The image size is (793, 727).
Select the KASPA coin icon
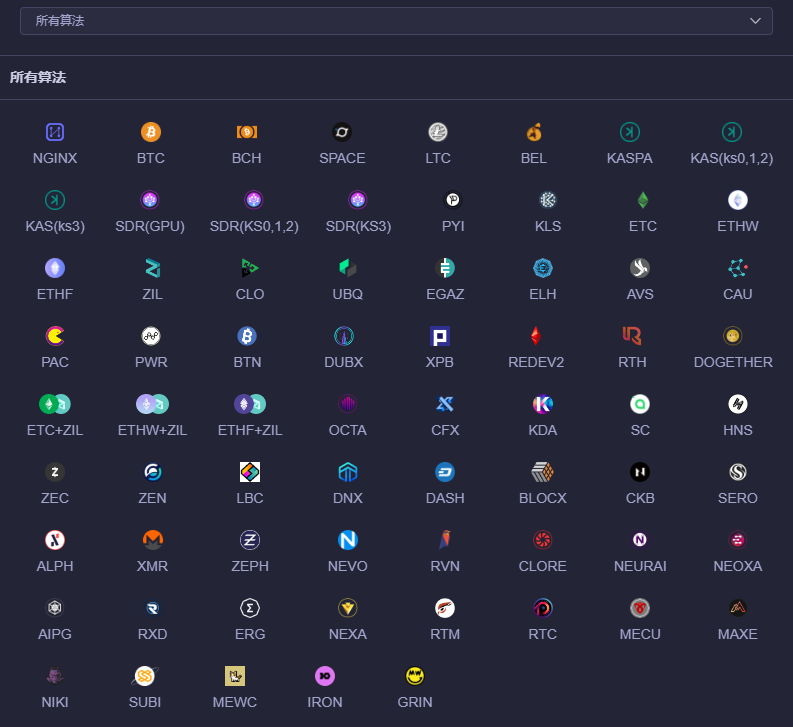coord(630,132)
